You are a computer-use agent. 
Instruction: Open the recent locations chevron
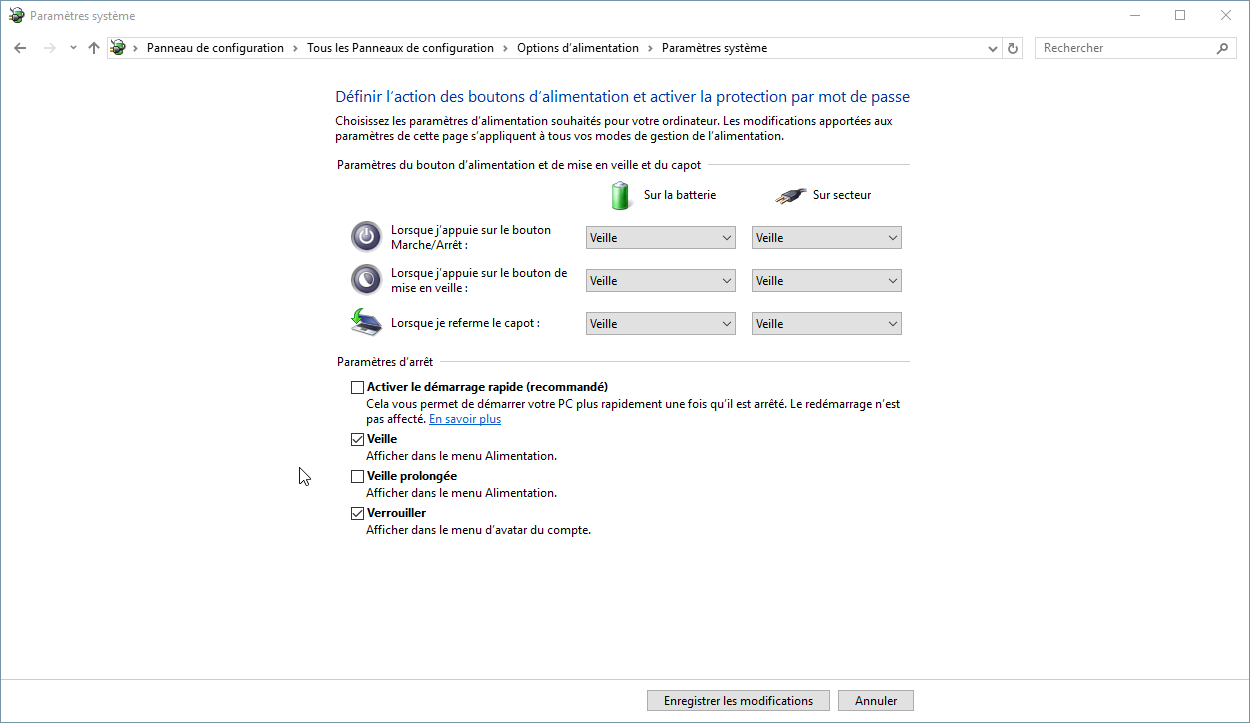[73, 48]
